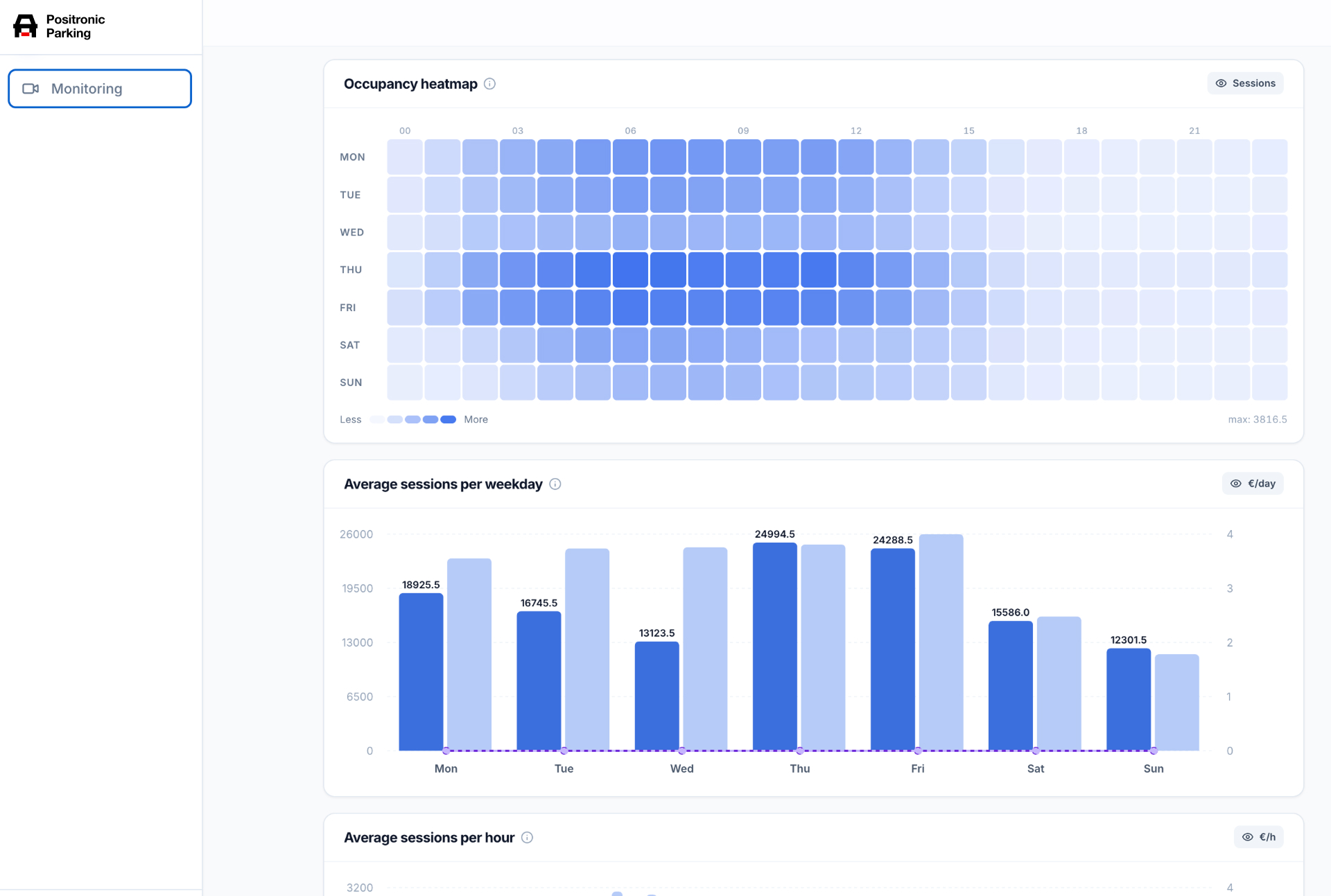
Task: Click the Thu dark blue sessions bar
Action: (x=775, y=647)
